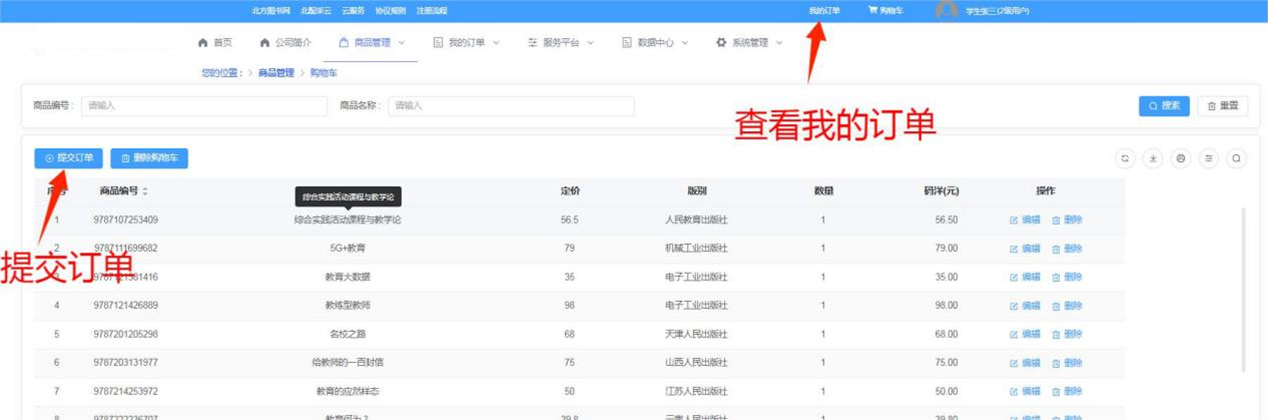Screen dimensions: 1268x420
Task: Delete the 给教师的一百封信 row
Action: 1067,362
